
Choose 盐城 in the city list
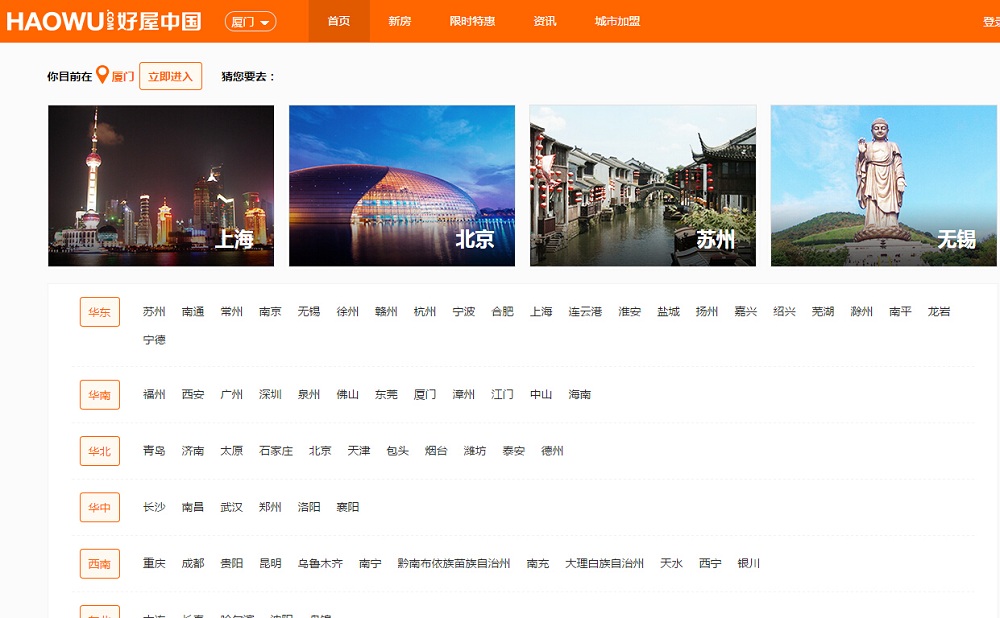click(x=668, y=311)
